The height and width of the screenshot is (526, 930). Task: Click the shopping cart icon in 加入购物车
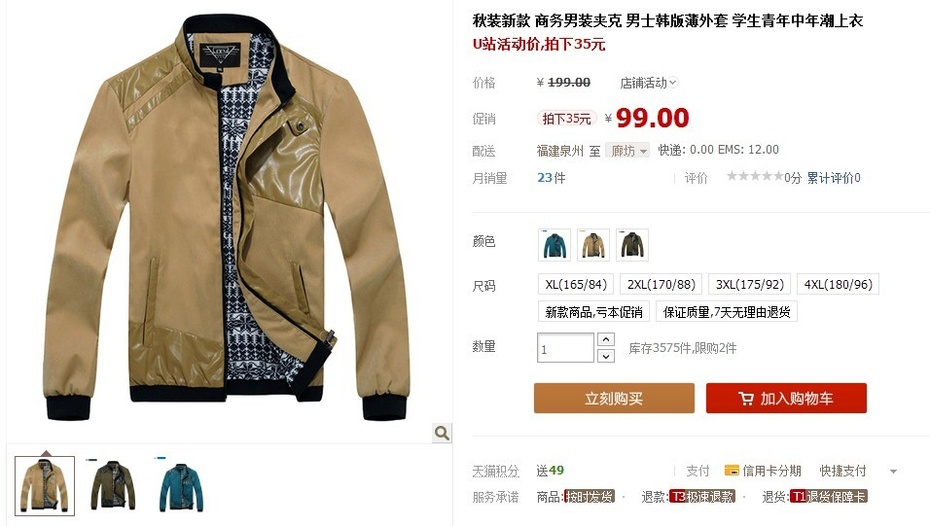[x=746, y=399]
